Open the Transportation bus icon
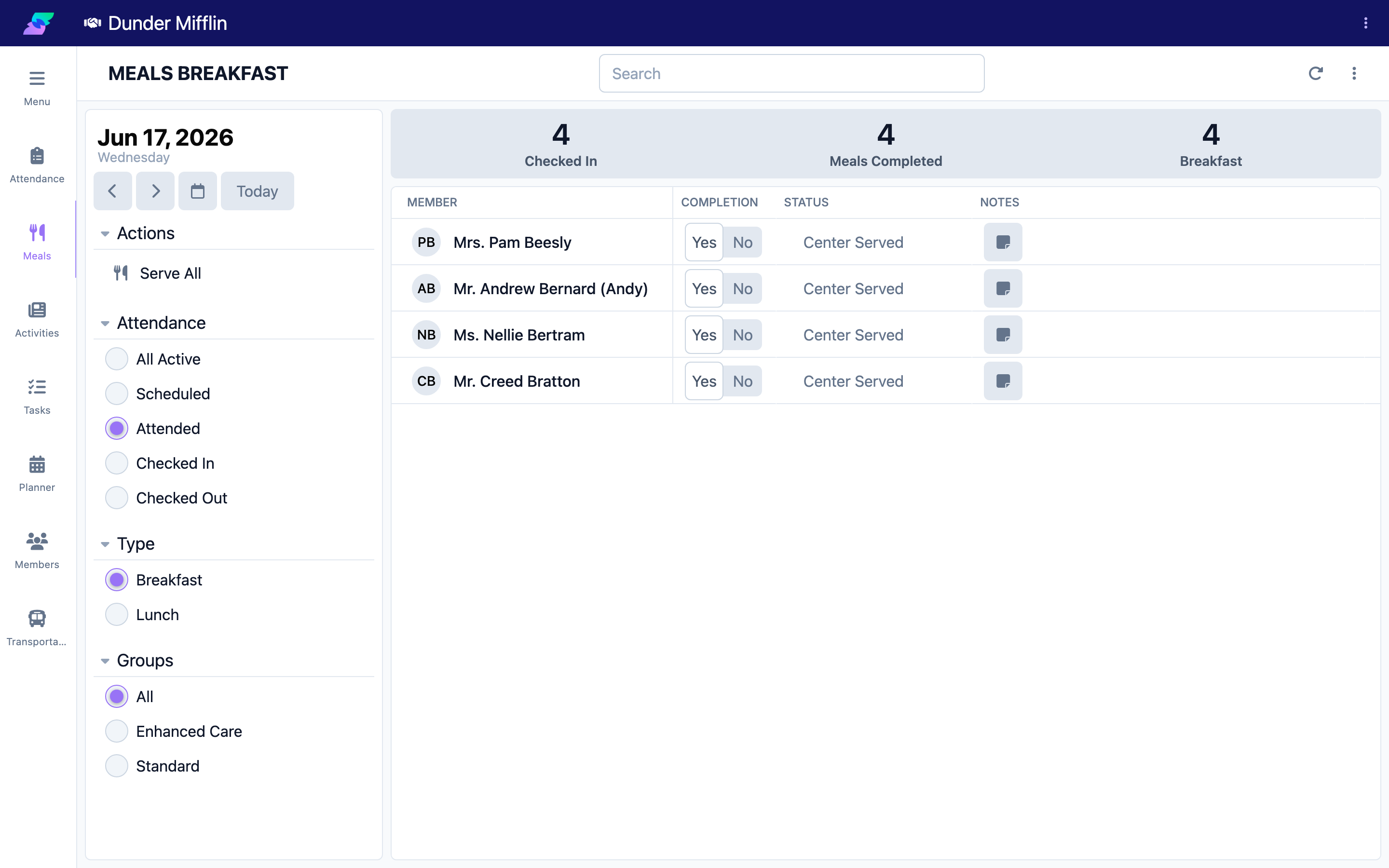1389x868 pixels. point(37,618)
